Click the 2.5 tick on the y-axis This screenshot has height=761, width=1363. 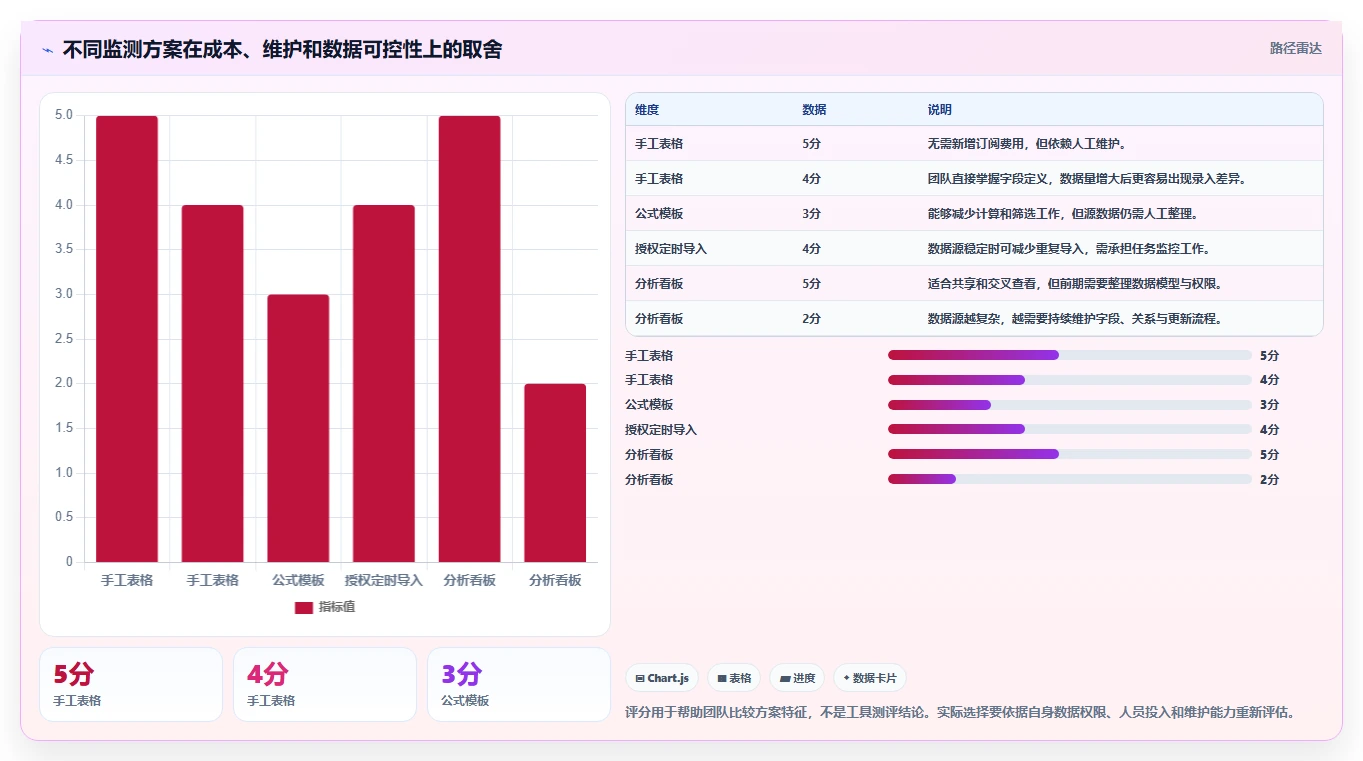tap(63, 339)
